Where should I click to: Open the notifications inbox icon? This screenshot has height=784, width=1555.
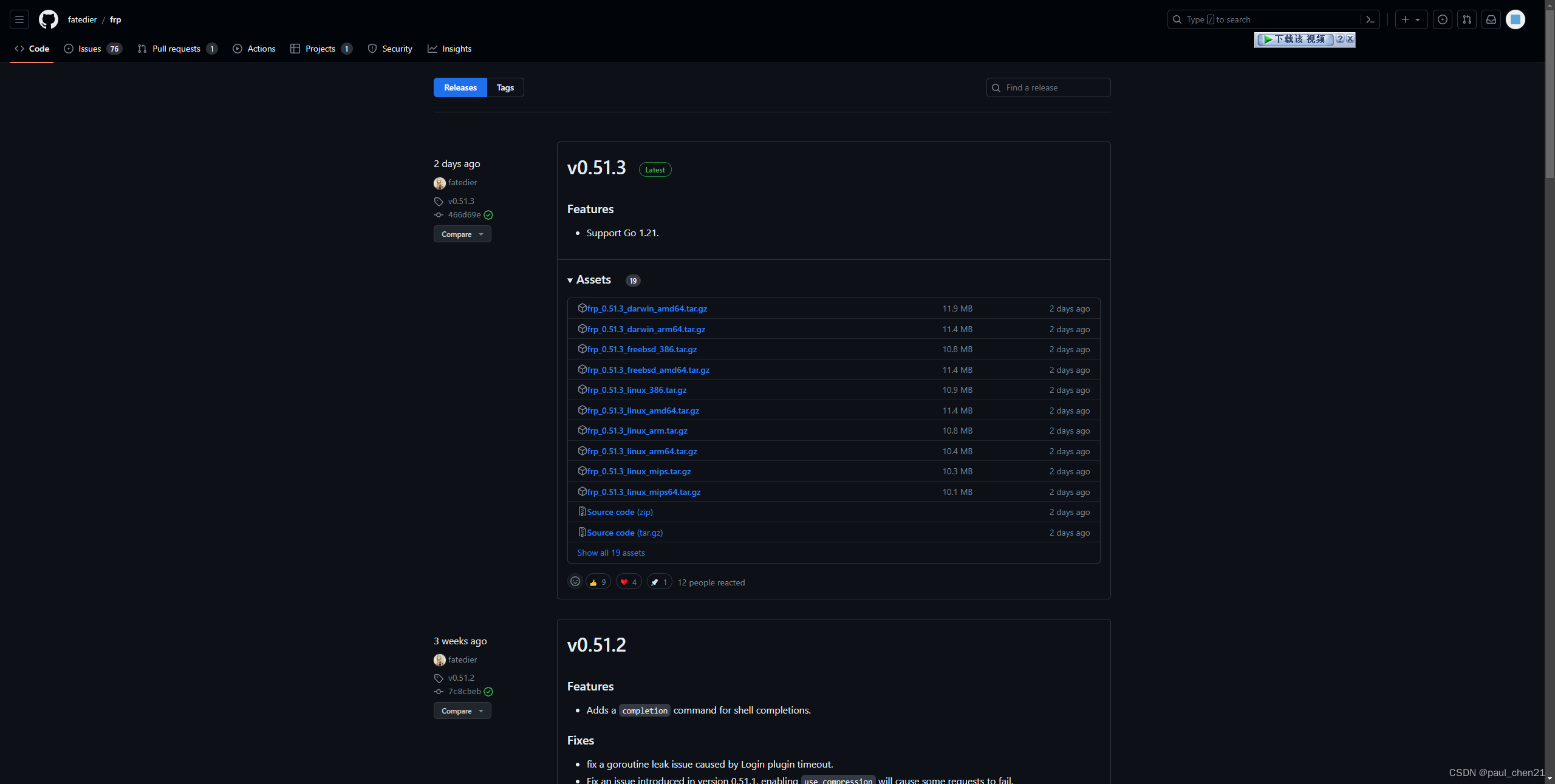point(1491,19)
